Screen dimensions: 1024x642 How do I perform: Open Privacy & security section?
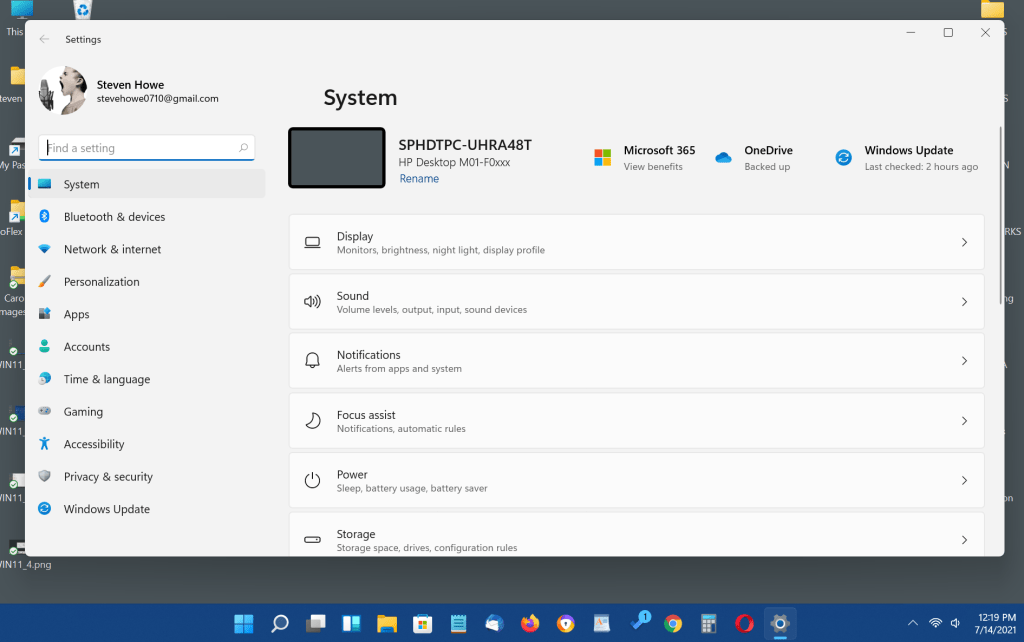coord(108,477)
